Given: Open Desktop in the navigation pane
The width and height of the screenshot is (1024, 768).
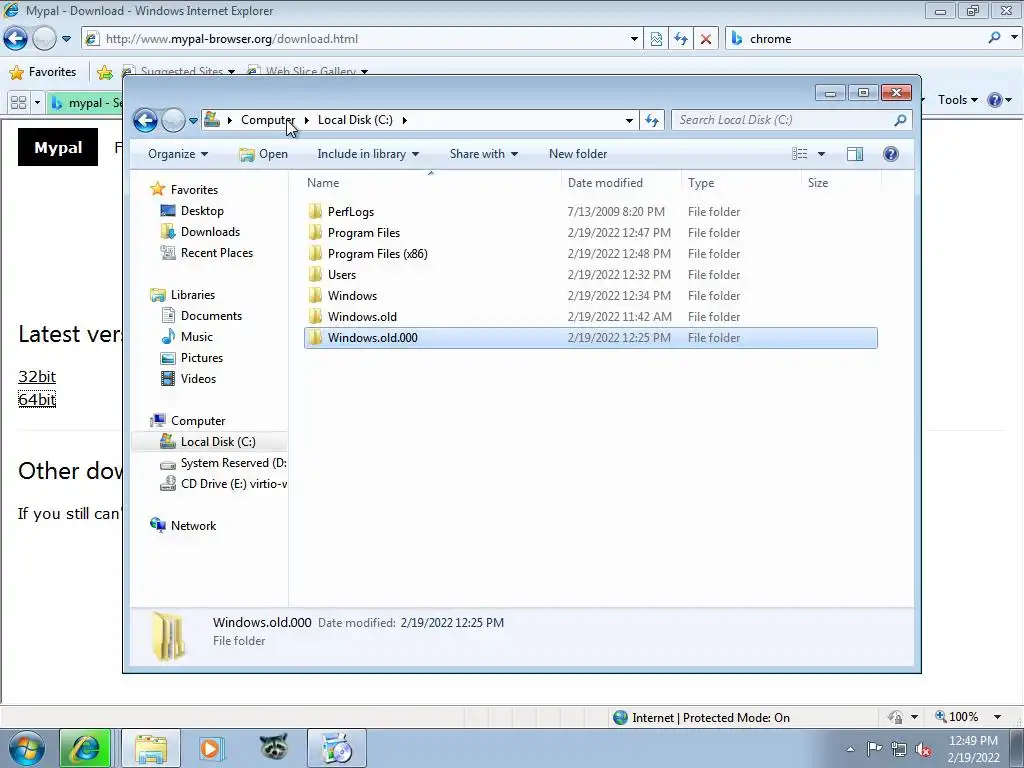Looking at the screenshot, I should click(x=202, y=211).
